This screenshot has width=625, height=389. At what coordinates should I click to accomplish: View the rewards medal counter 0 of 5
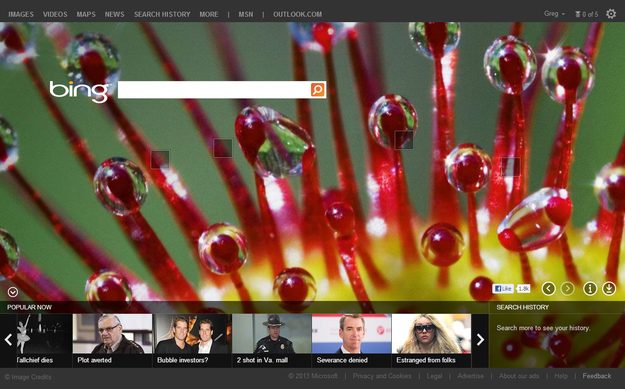point(587,14)
